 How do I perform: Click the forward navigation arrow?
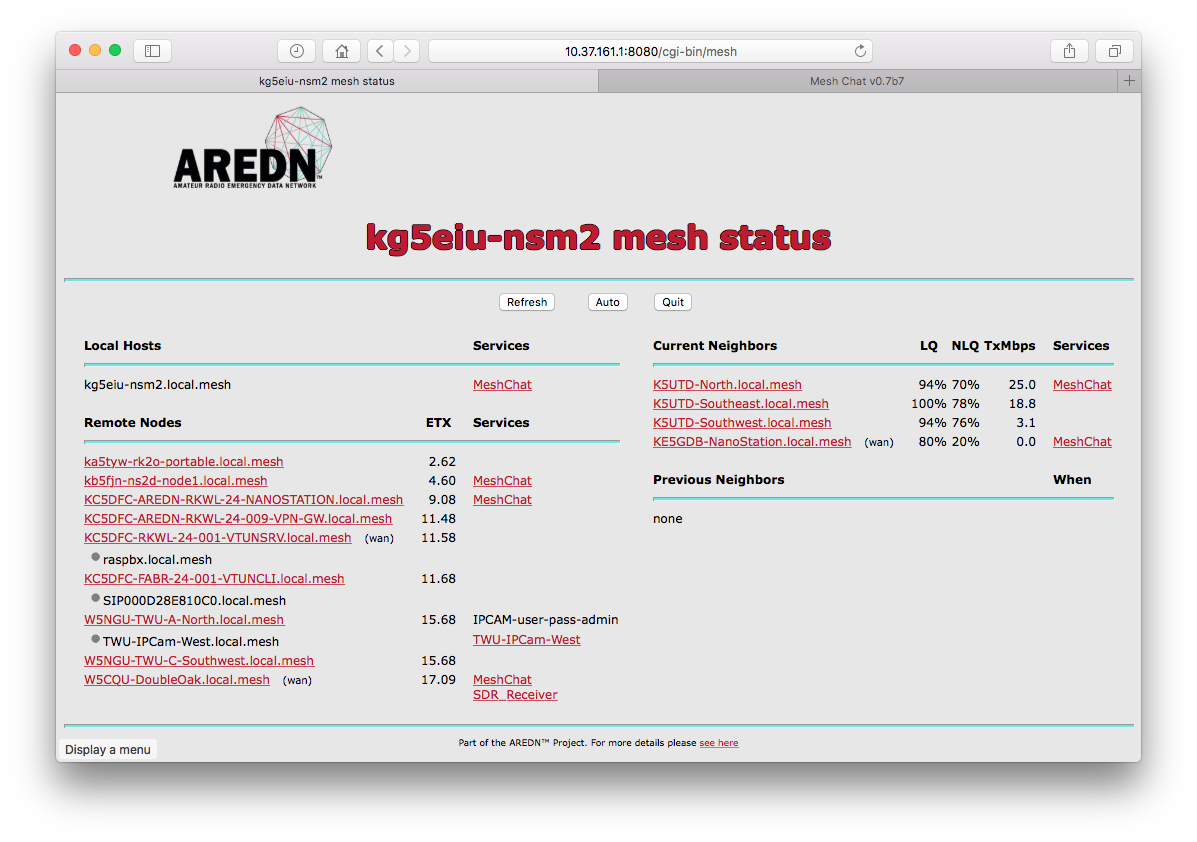[x=407, y=50]
